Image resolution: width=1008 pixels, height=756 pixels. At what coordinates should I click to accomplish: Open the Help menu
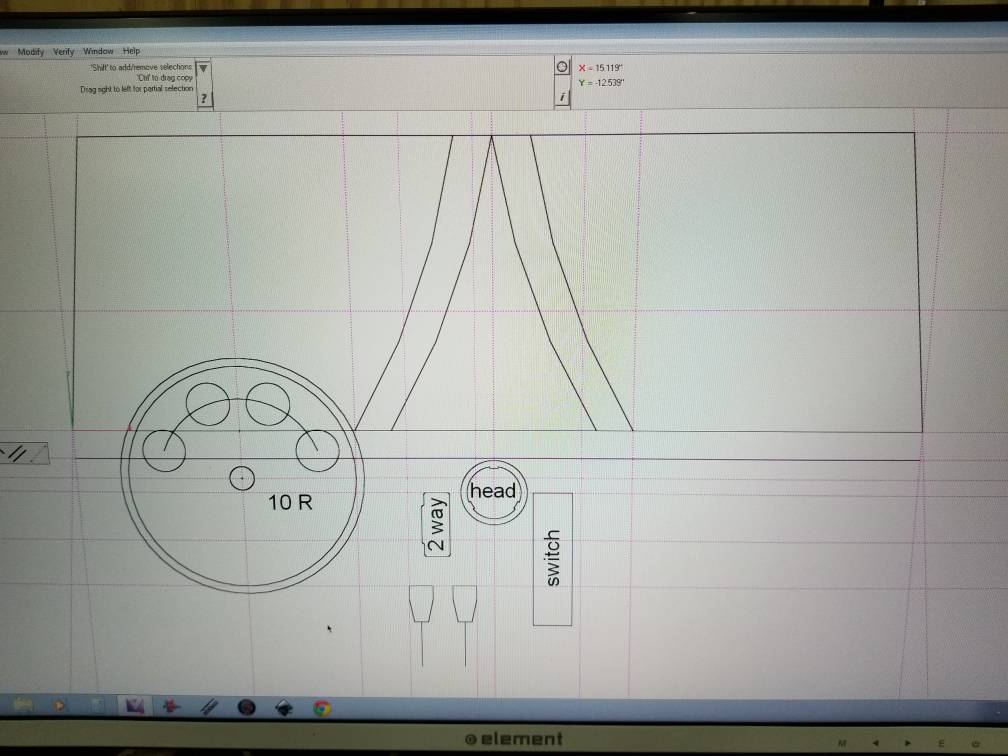[x=131, y=51]
